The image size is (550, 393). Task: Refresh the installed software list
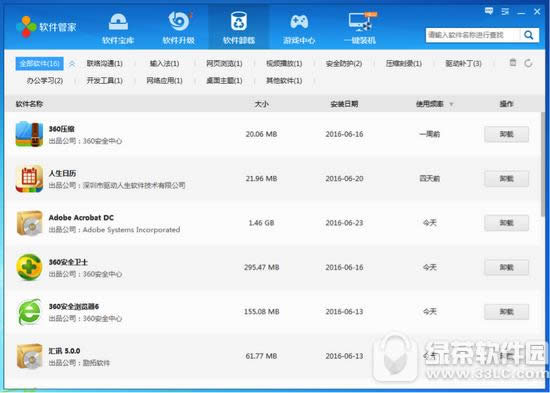tap(528, 63)
